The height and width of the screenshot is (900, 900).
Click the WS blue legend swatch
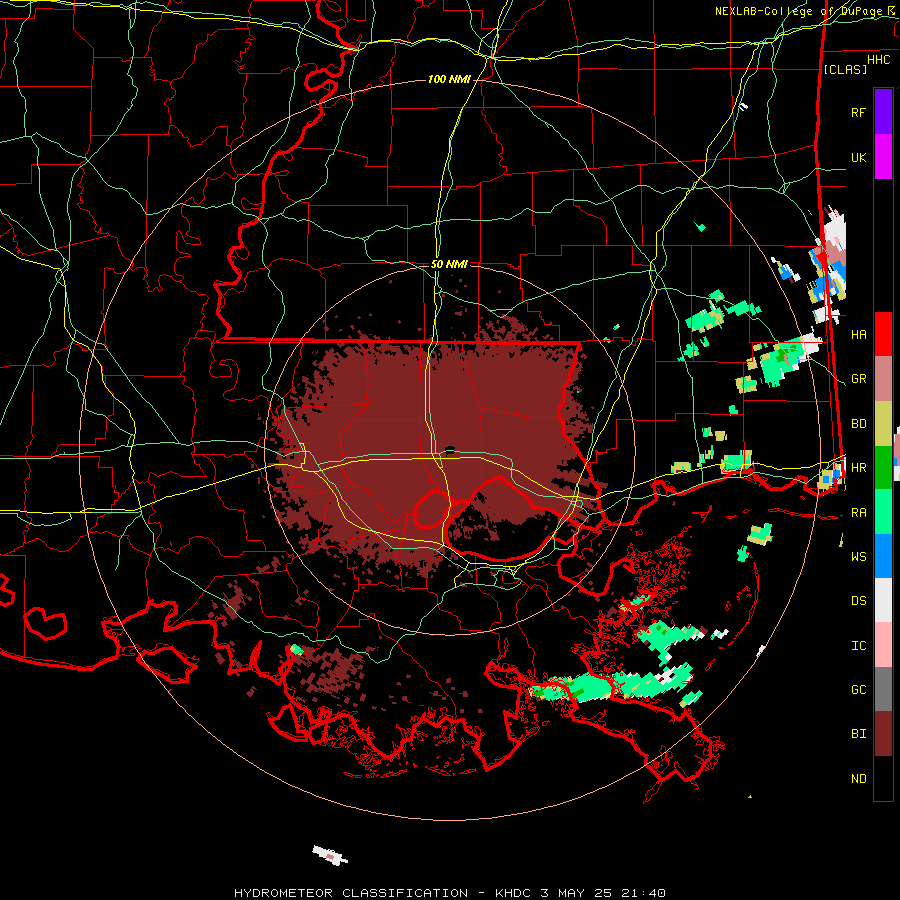883,556
